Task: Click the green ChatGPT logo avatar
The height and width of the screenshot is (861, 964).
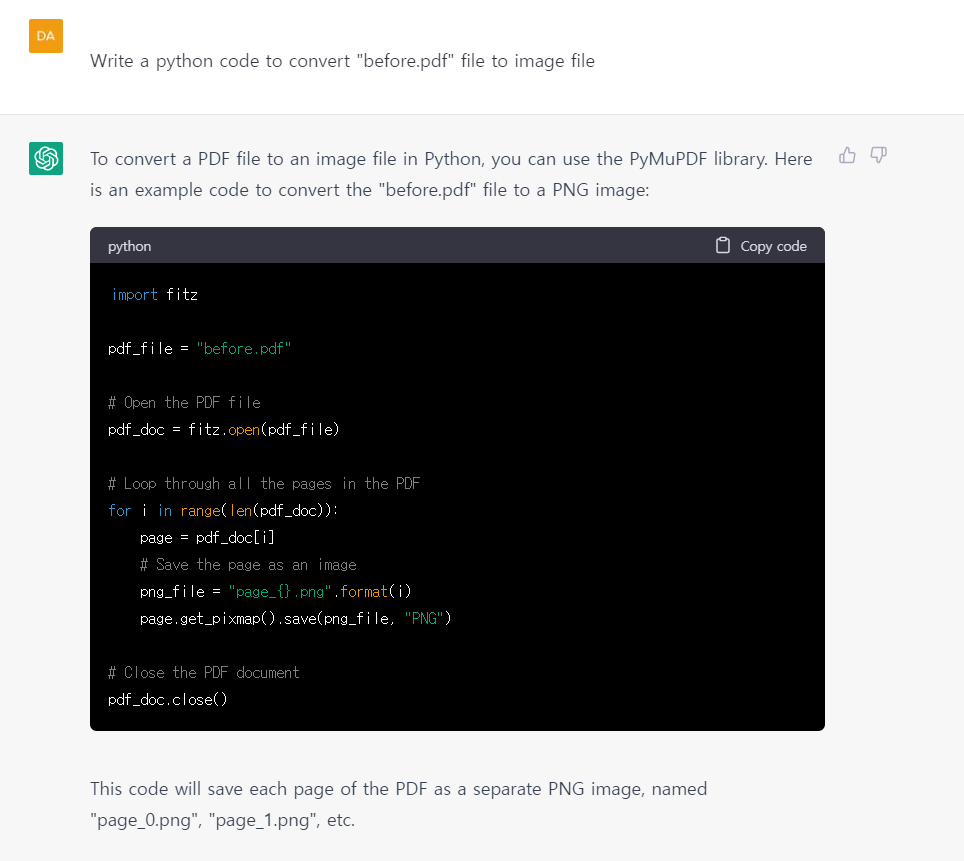Action: (x=46, y=159)
